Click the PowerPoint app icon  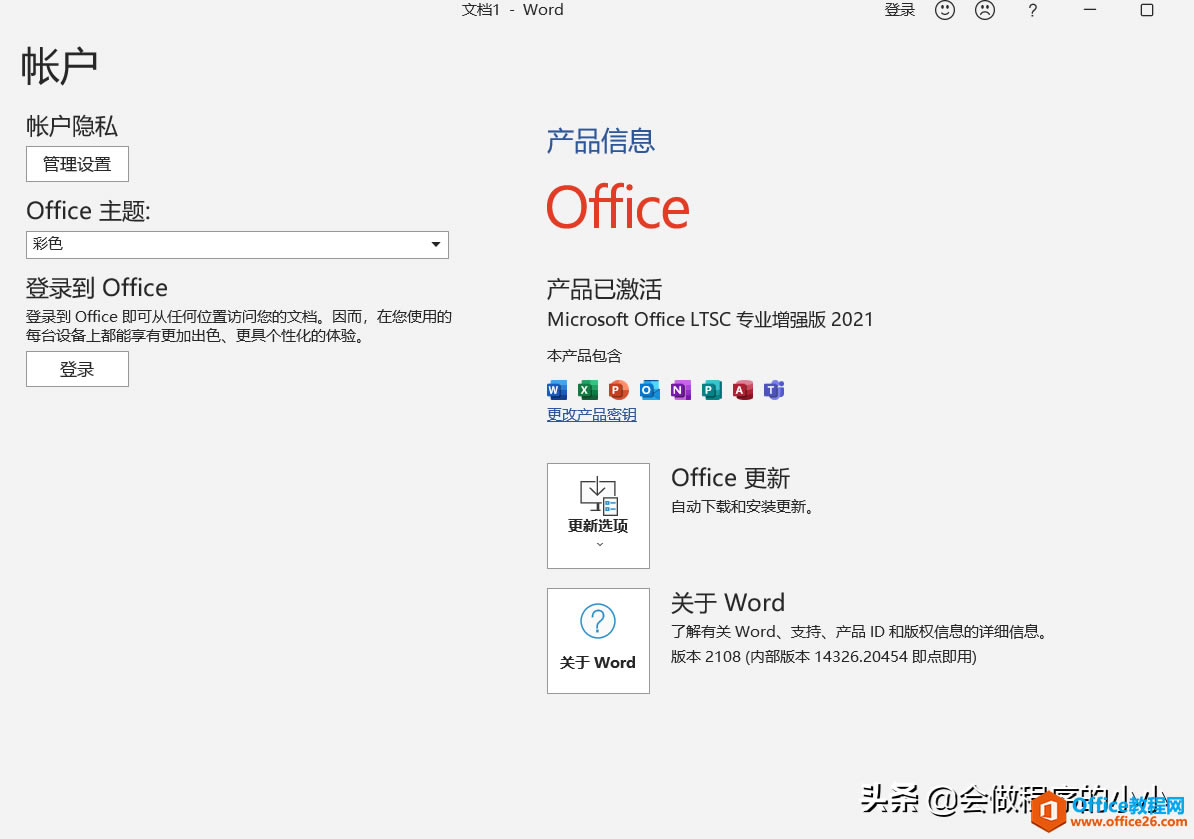coord(618,391)
